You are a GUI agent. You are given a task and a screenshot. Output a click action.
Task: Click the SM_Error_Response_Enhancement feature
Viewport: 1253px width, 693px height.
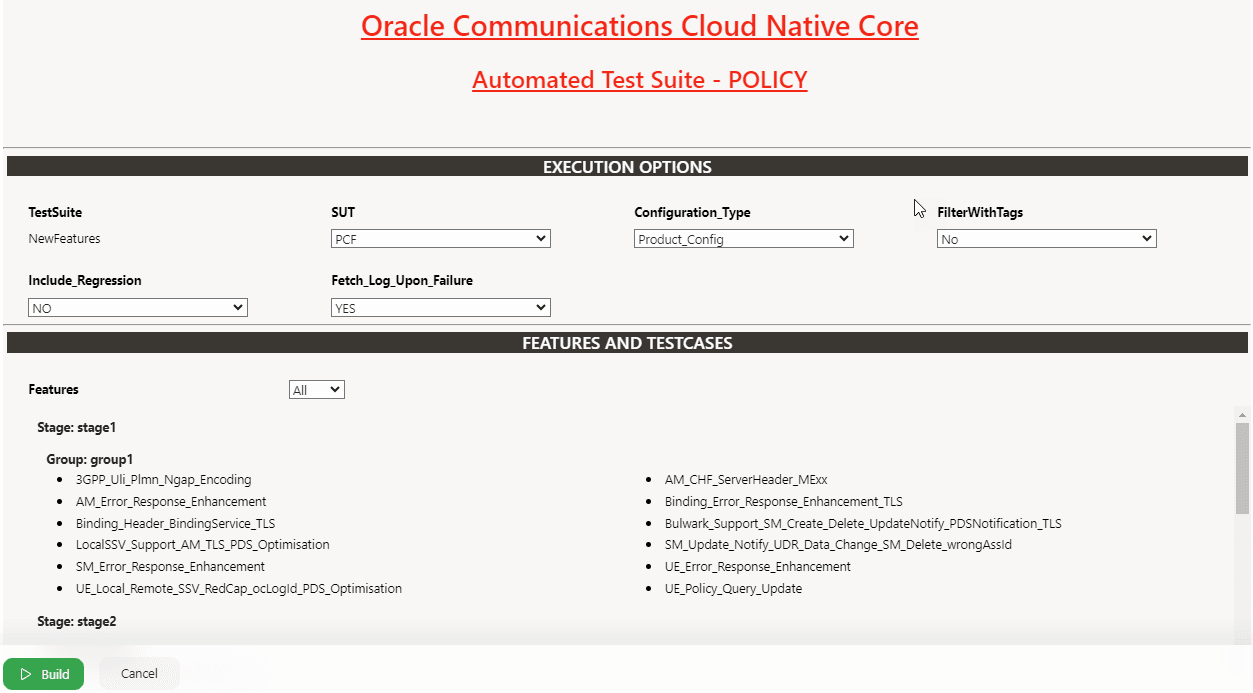tap(170, 566)
